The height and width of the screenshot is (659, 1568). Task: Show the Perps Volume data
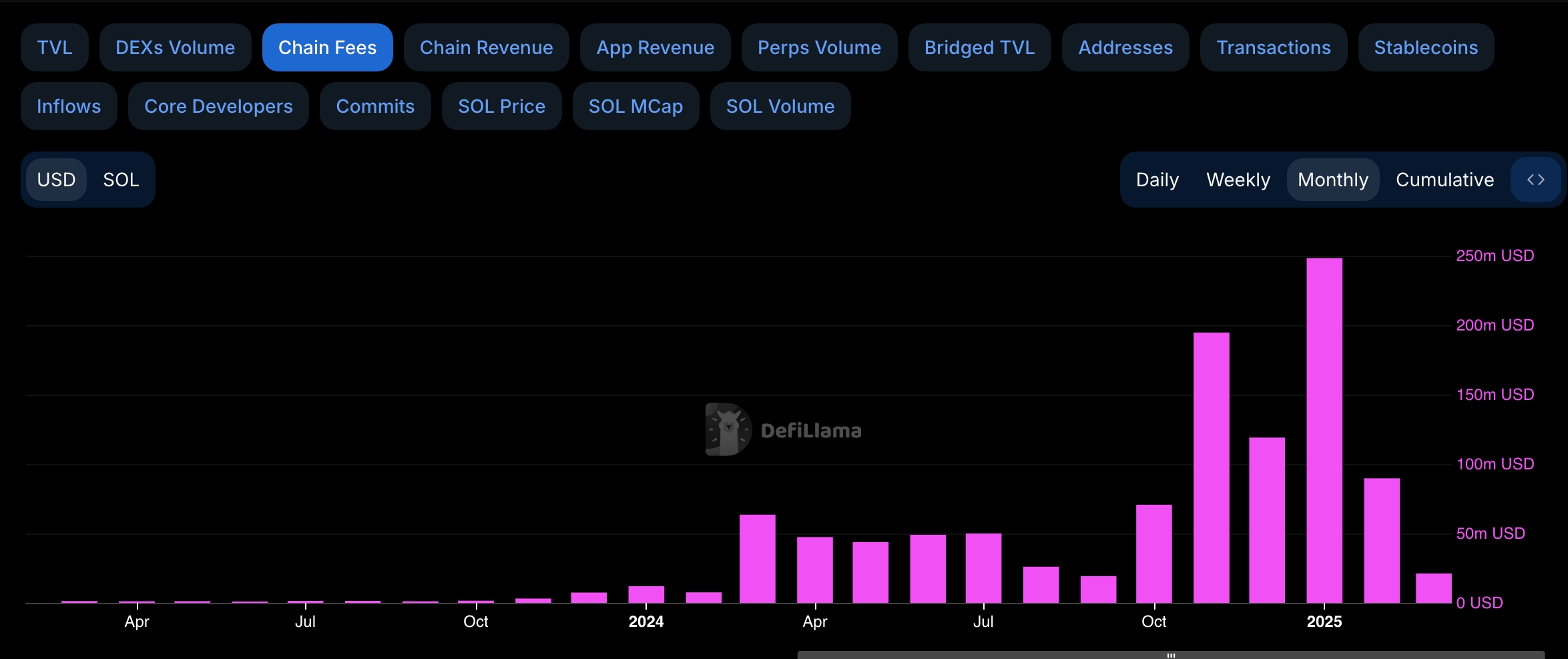(818, 47)
